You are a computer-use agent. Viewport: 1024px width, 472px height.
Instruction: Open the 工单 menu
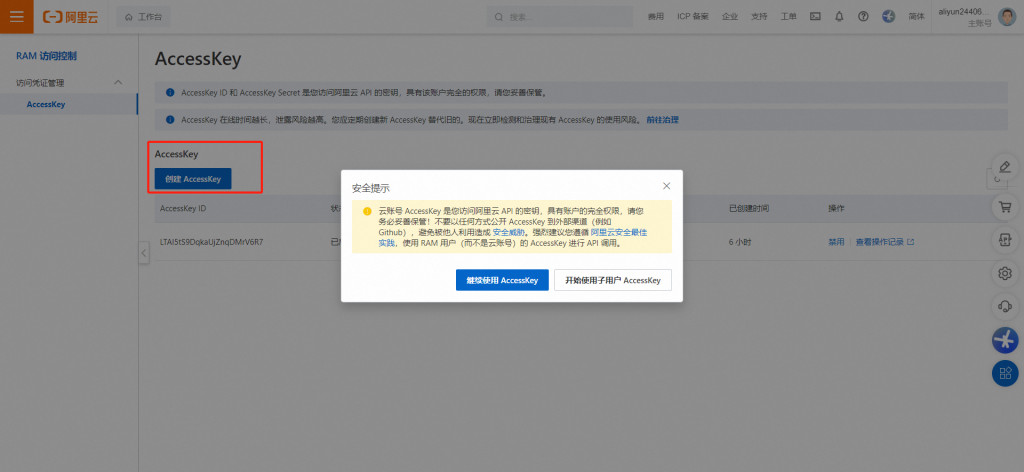click(788, 17)
